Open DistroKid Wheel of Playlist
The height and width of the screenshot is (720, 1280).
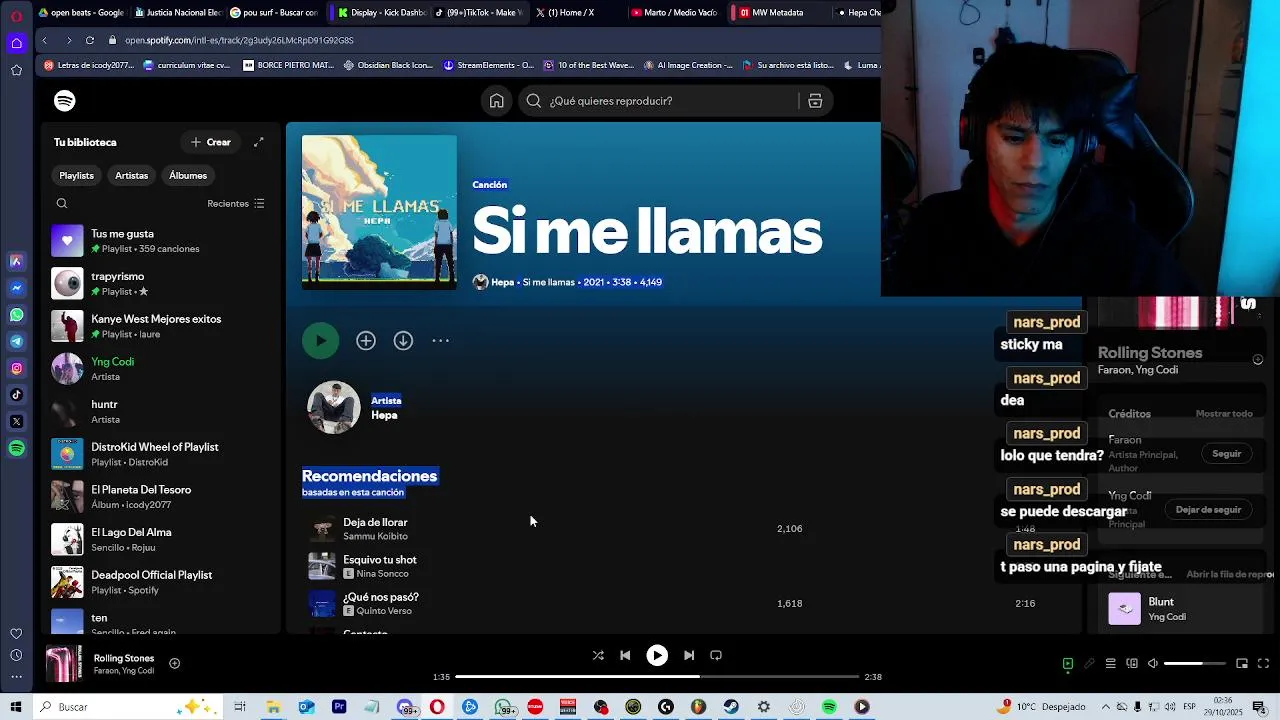click(160, 454)
